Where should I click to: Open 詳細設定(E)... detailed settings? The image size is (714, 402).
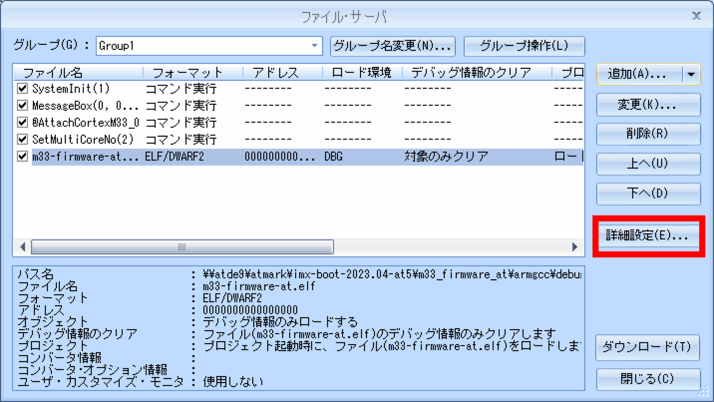647,236
